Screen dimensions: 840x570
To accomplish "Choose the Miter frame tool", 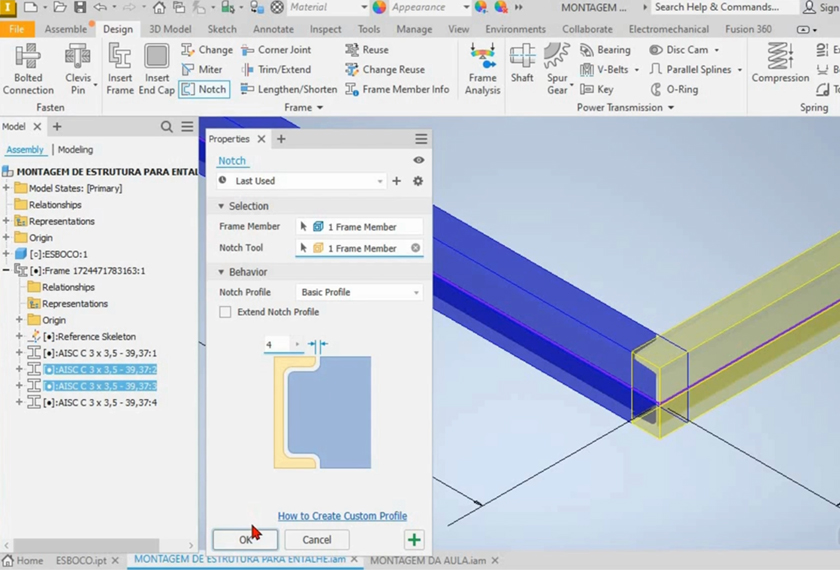I will coord(202,70).
